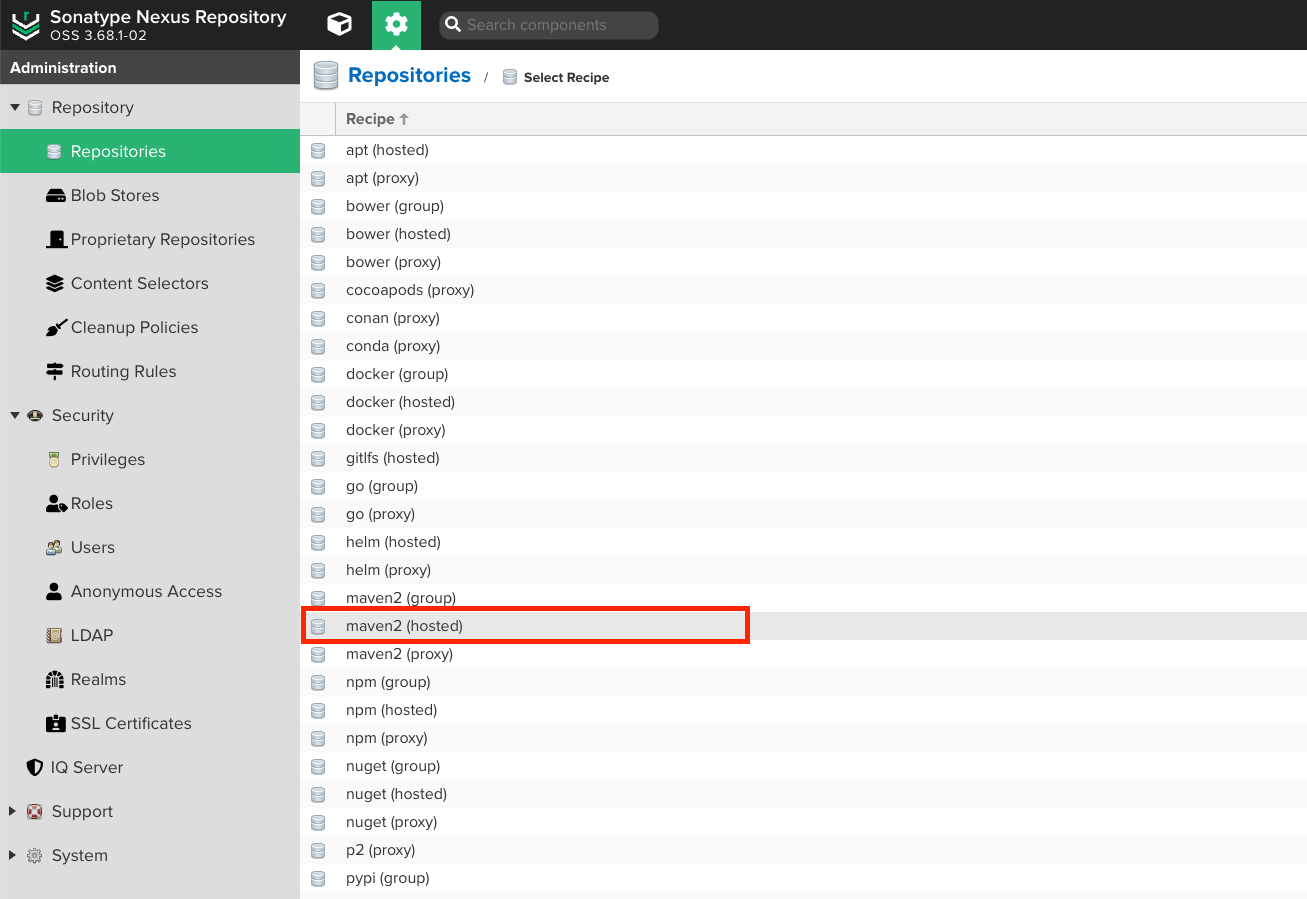Viewport: 1307px width, 899px height.
Task: Open the Routing Rules signpost icon
Action: 55,372
